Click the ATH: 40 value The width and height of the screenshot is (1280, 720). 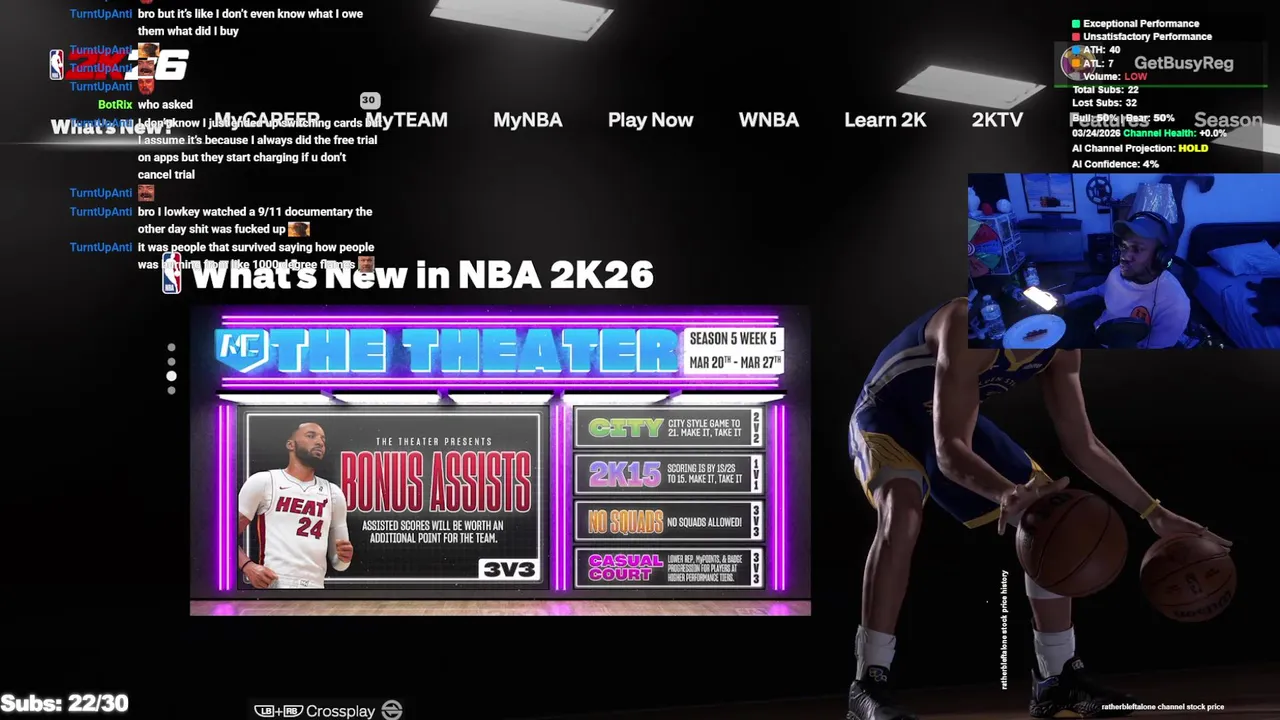pyautogui.click(x=1101, y=50)
